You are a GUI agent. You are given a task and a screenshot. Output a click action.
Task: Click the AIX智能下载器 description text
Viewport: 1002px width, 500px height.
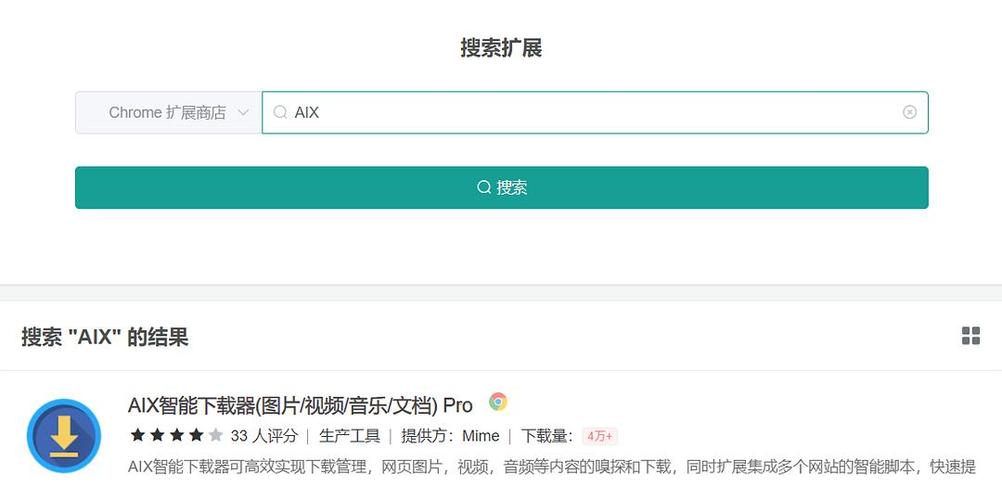point(552,467)
